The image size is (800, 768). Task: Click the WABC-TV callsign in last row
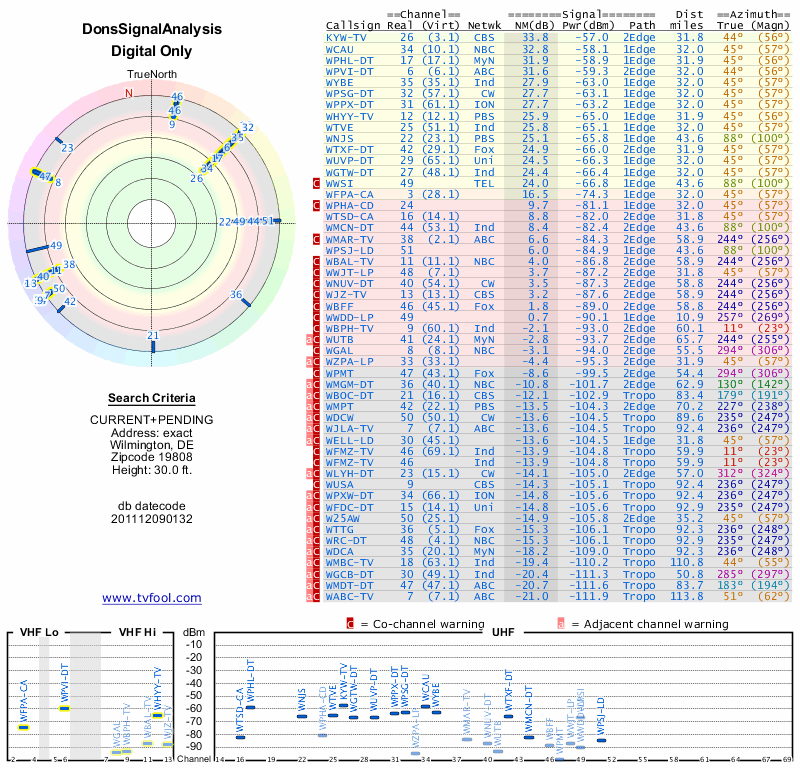click(350, 597)
